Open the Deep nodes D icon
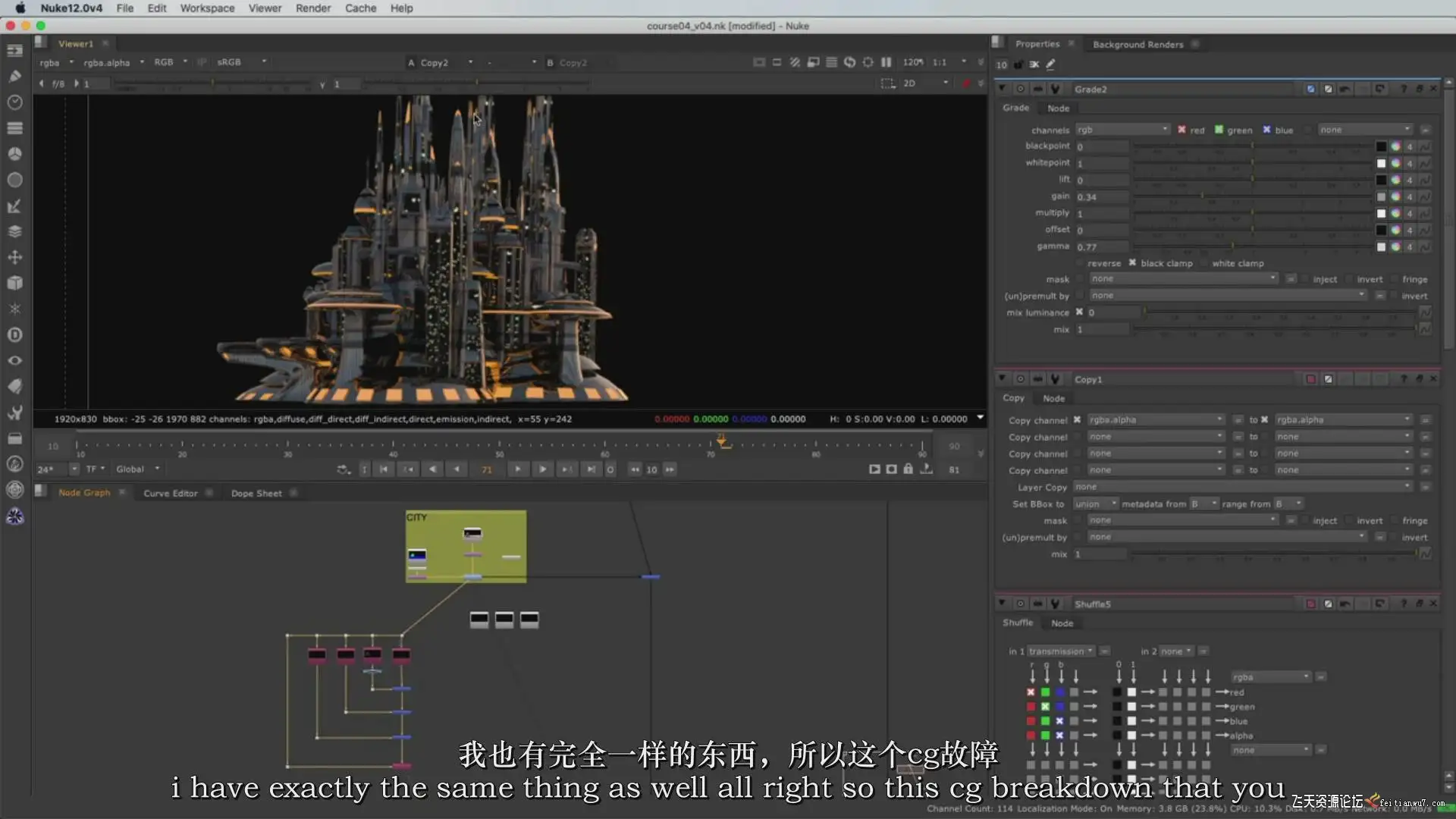The image size is (1456, 819). 14,334
